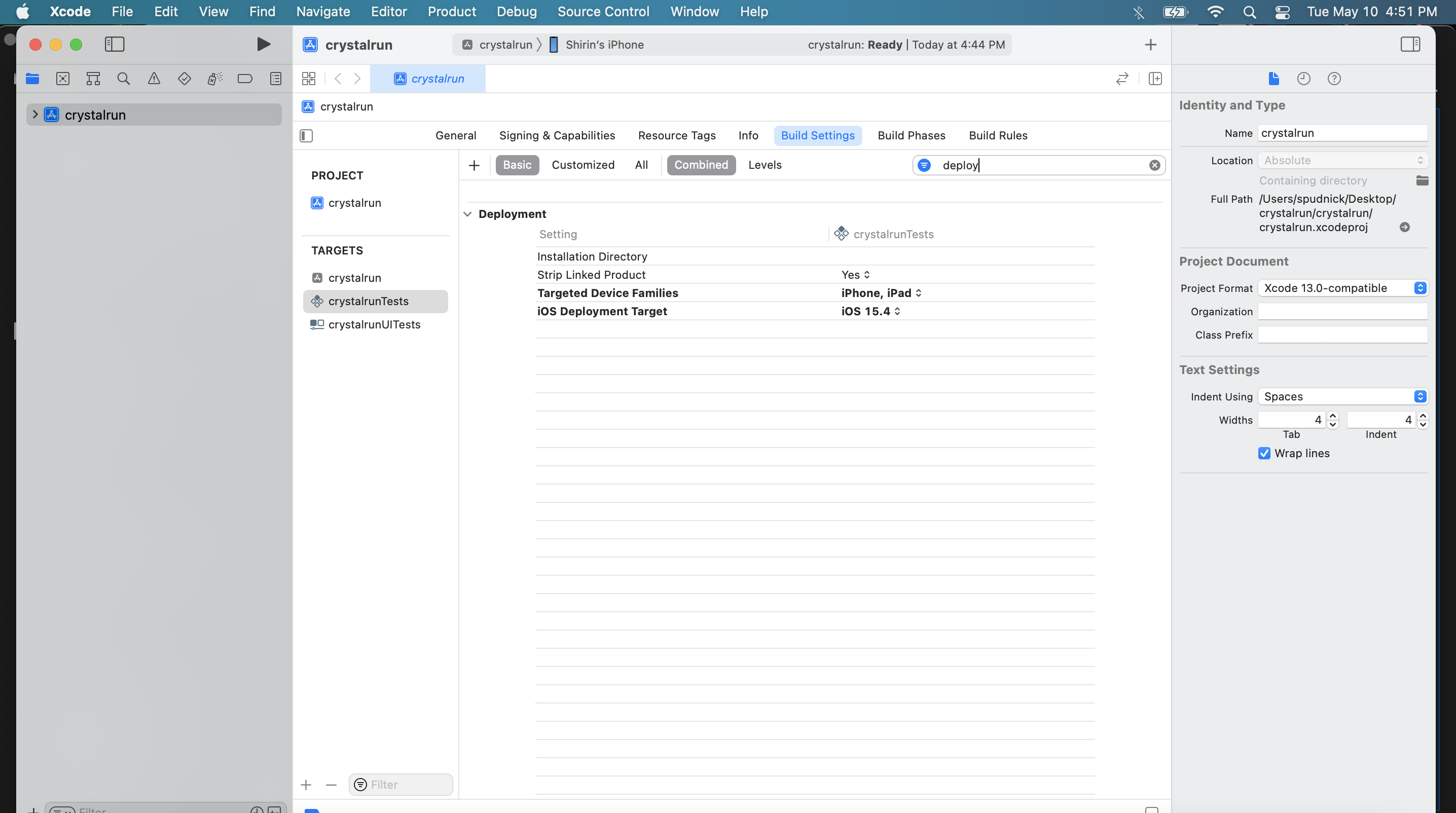Open Indent Using dropdown
The width and height of the screenshot is (1456, 813).
[x=1342, y=396]
